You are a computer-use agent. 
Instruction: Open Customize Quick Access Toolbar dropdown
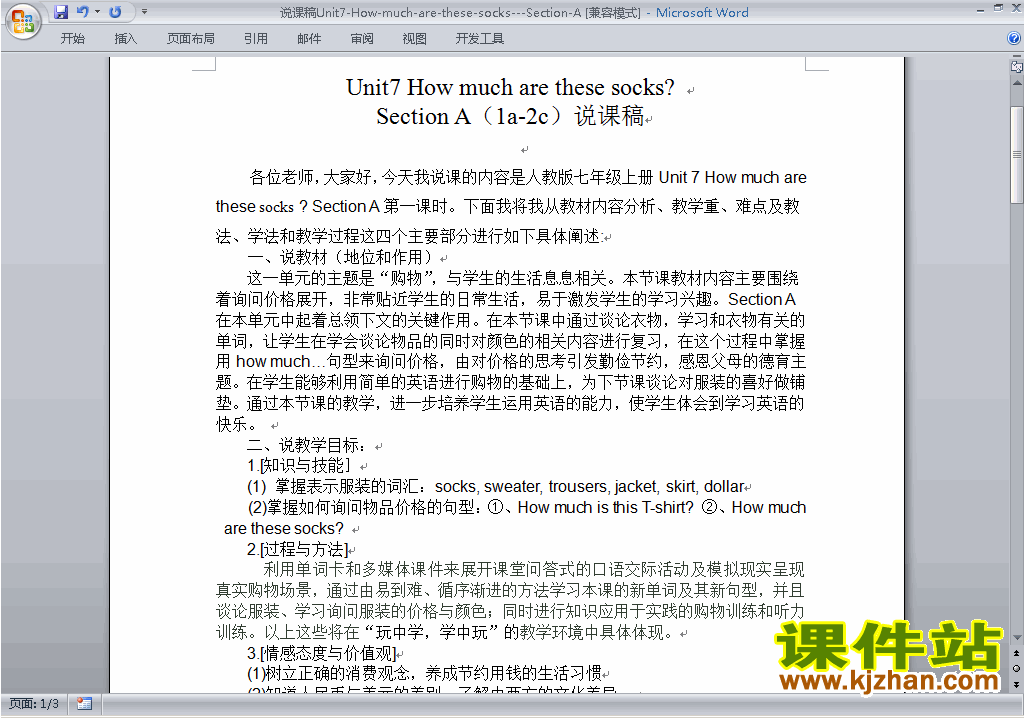pos(144,12)
